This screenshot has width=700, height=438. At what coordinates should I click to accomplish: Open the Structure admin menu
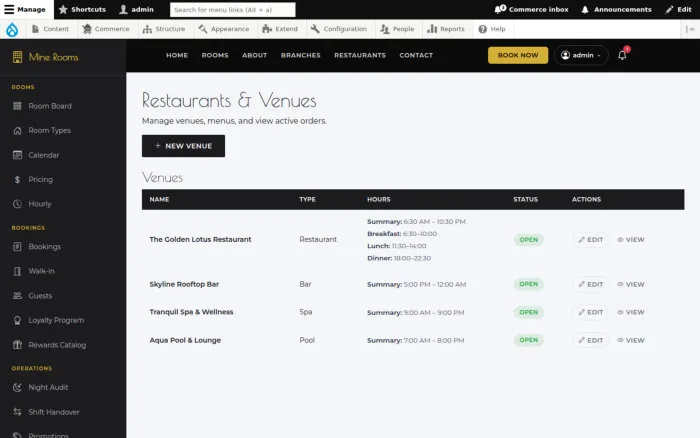[163, 29]
